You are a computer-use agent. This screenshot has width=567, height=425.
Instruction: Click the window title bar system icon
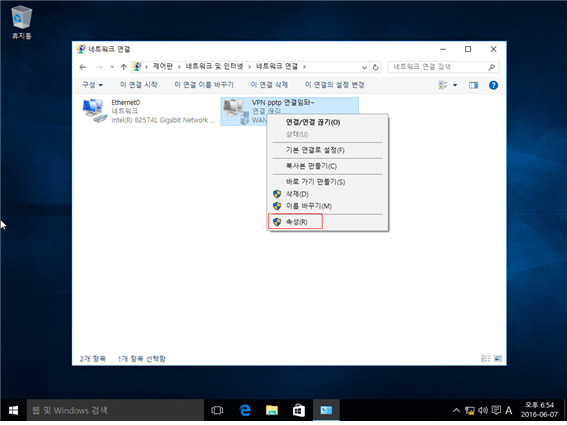click(x=81, y=49)
